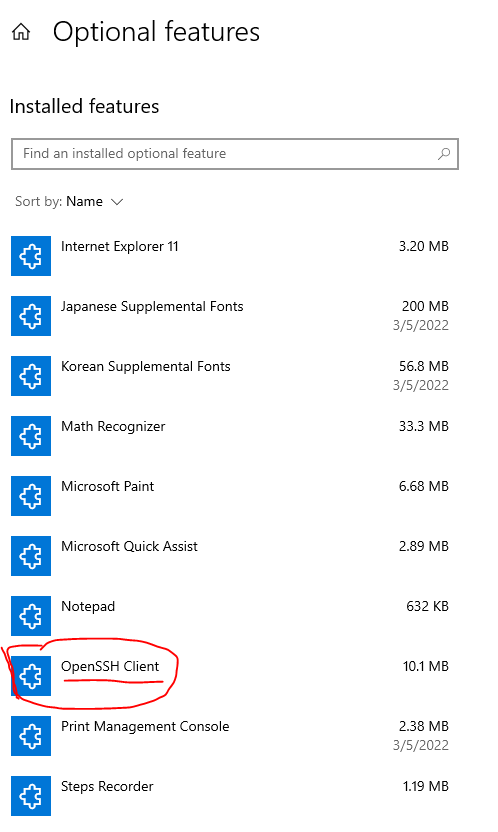Image resolution: width=498 pixels, height=832 pixels.
Task: Click the Math Recognizer feature icon
Action: 31,436
